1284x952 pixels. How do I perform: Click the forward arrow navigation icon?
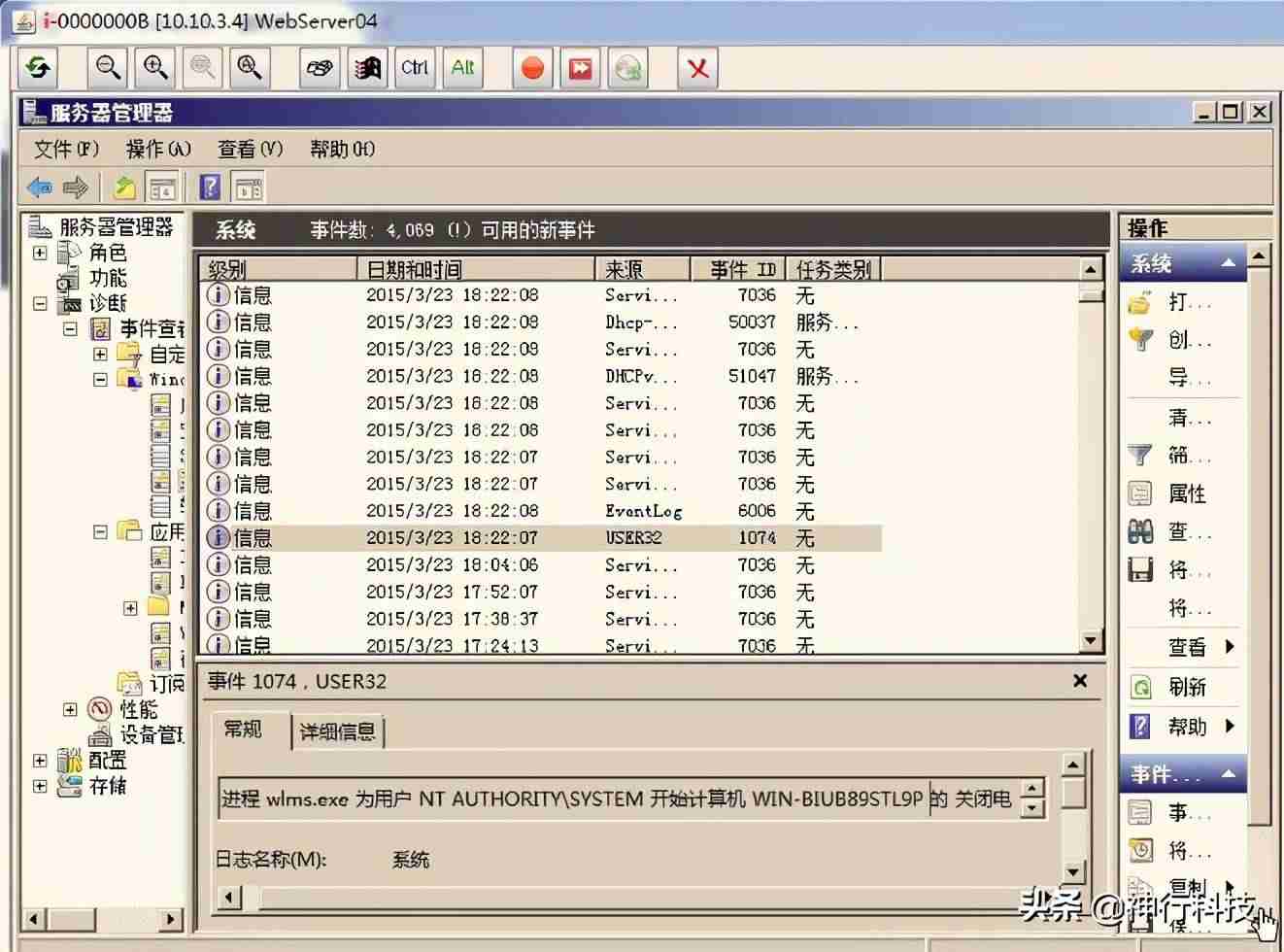pos(76,187)
